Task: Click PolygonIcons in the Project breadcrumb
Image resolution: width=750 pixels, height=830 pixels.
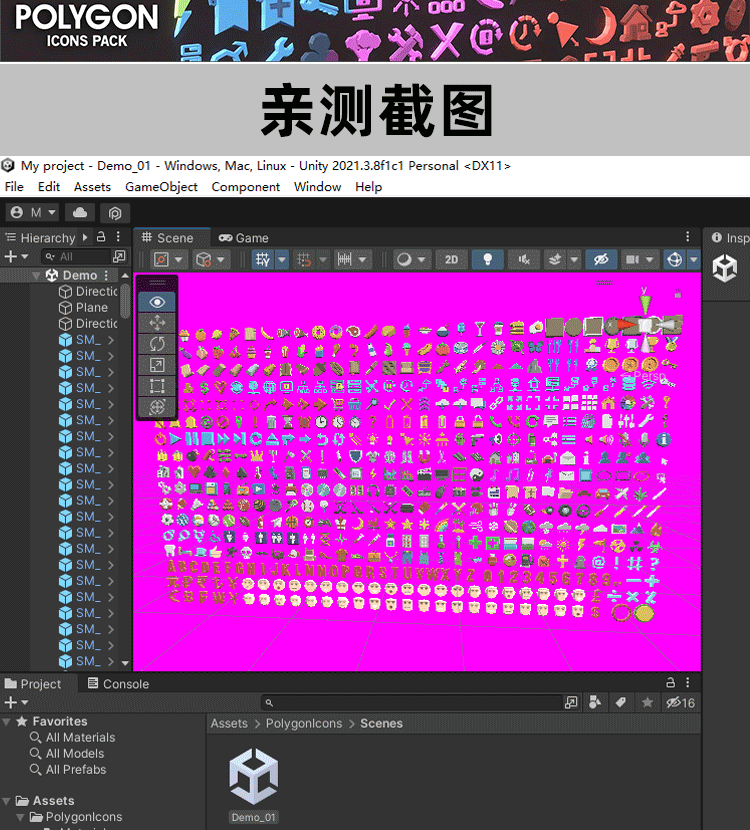Action: [x=304, y=723]
